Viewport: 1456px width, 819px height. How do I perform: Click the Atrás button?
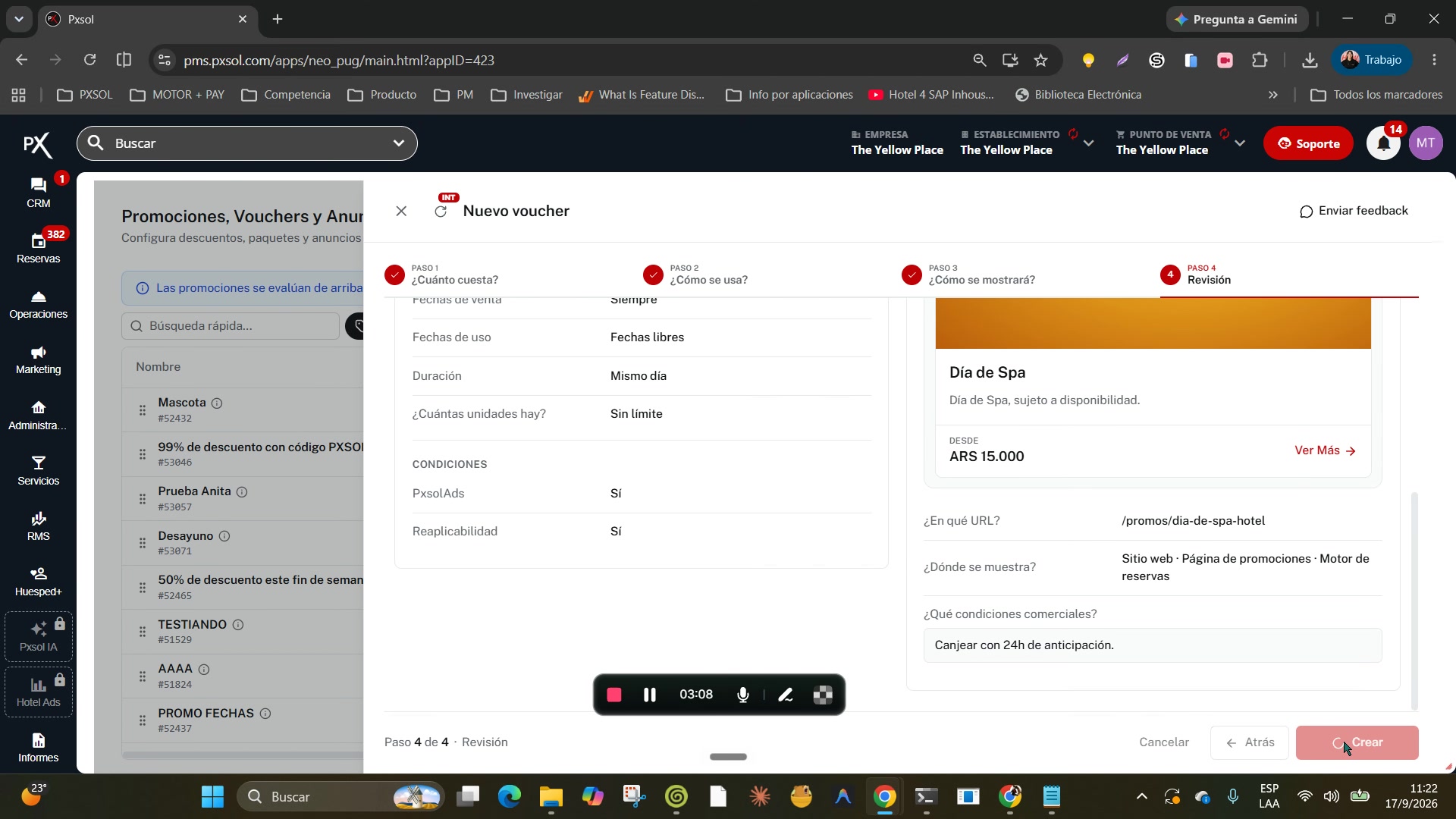tap(1250, 742)
